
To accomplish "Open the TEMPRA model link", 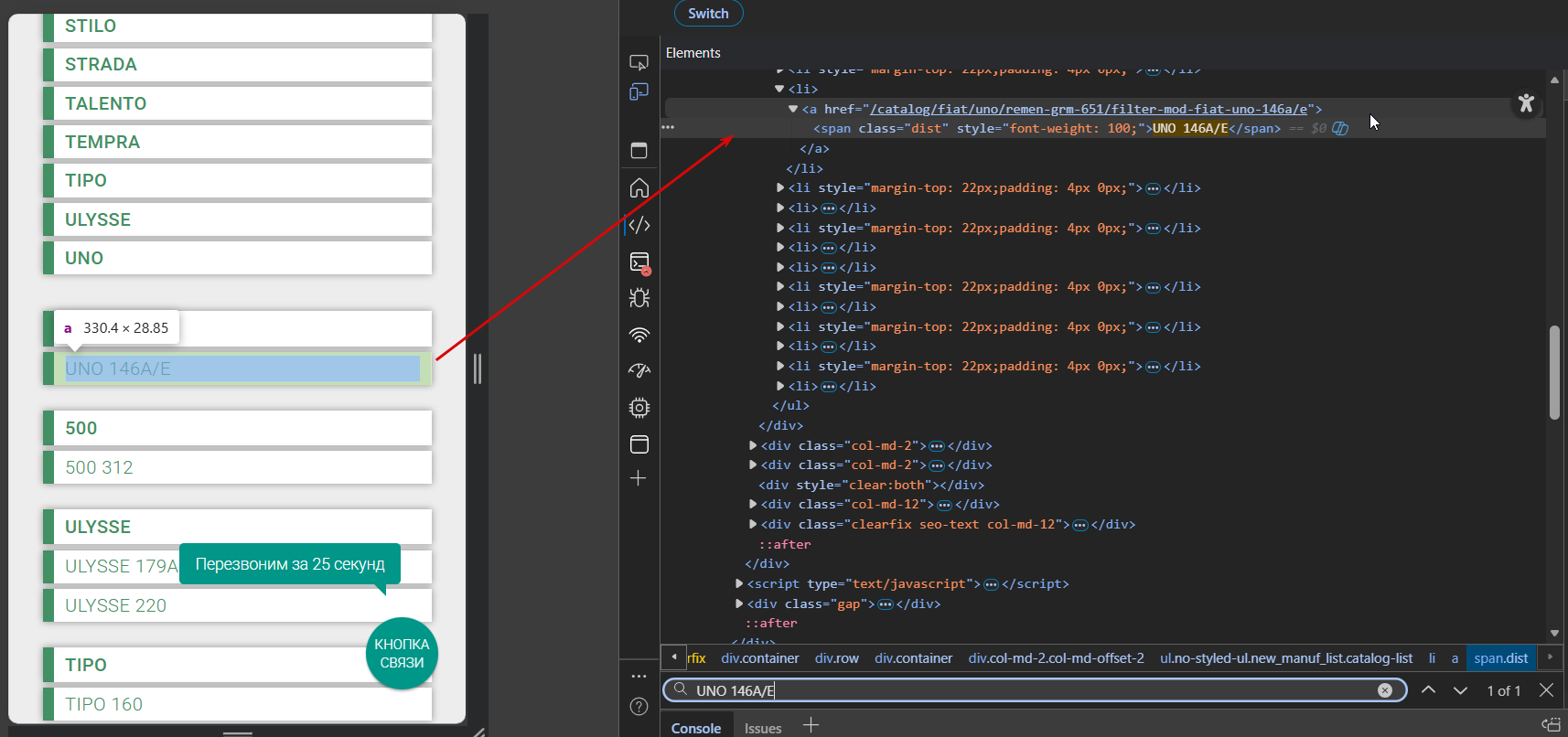I will pyautogui.click(x=237, y=142).
